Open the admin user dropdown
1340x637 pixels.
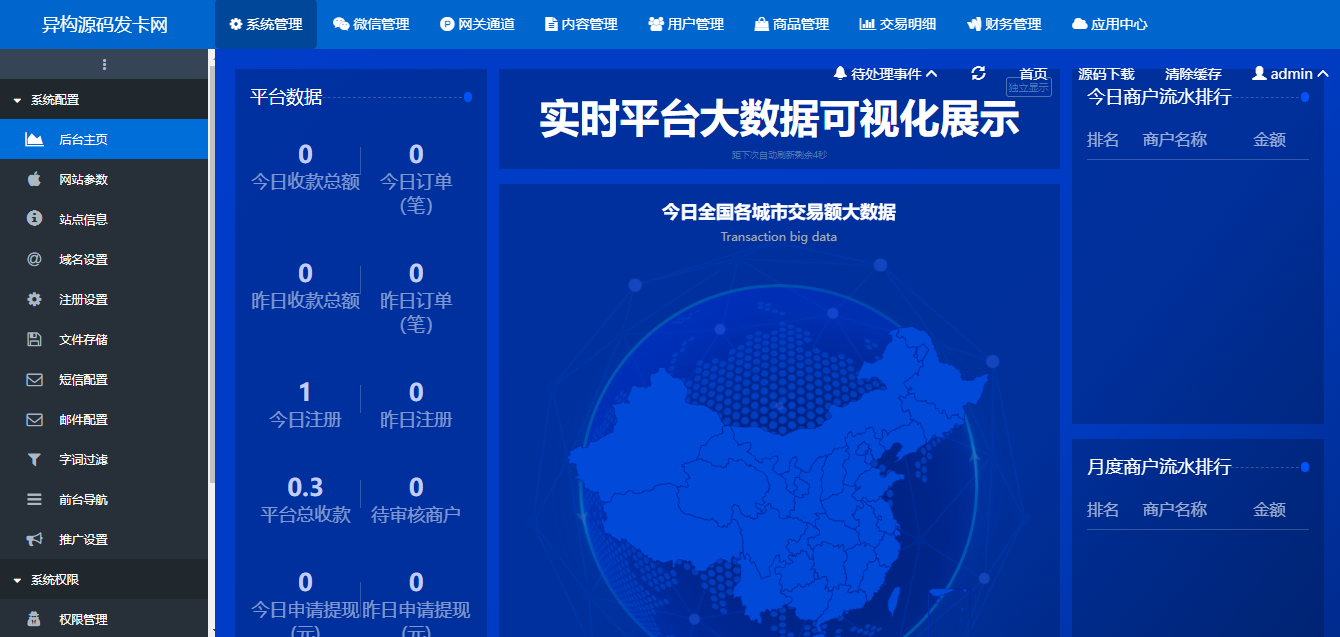pyautogui.click(x=1290, y=74)
